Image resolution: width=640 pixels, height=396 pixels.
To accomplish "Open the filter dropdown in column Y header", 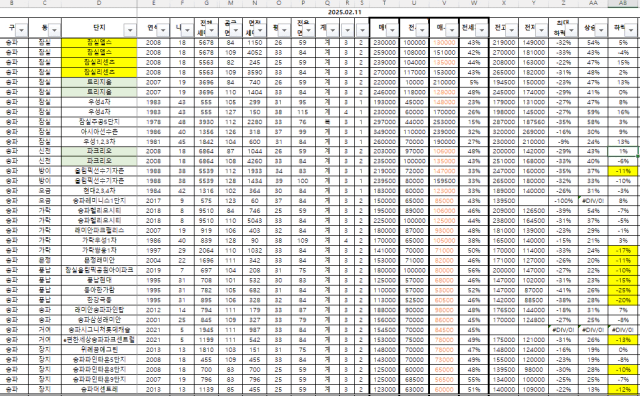I will point(541,30).
